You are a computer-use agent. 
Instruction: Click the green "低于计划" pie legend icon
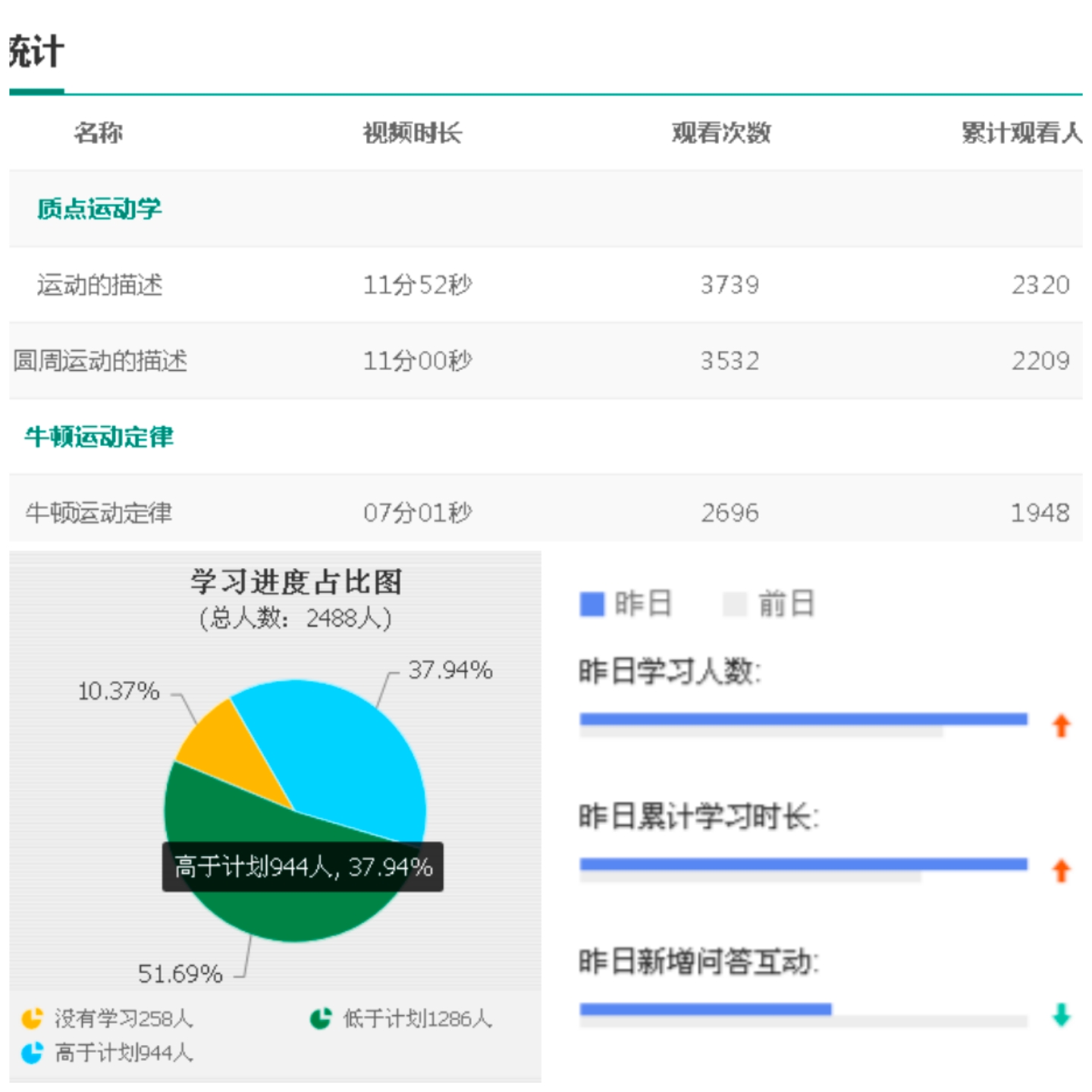click(318, 1020)
